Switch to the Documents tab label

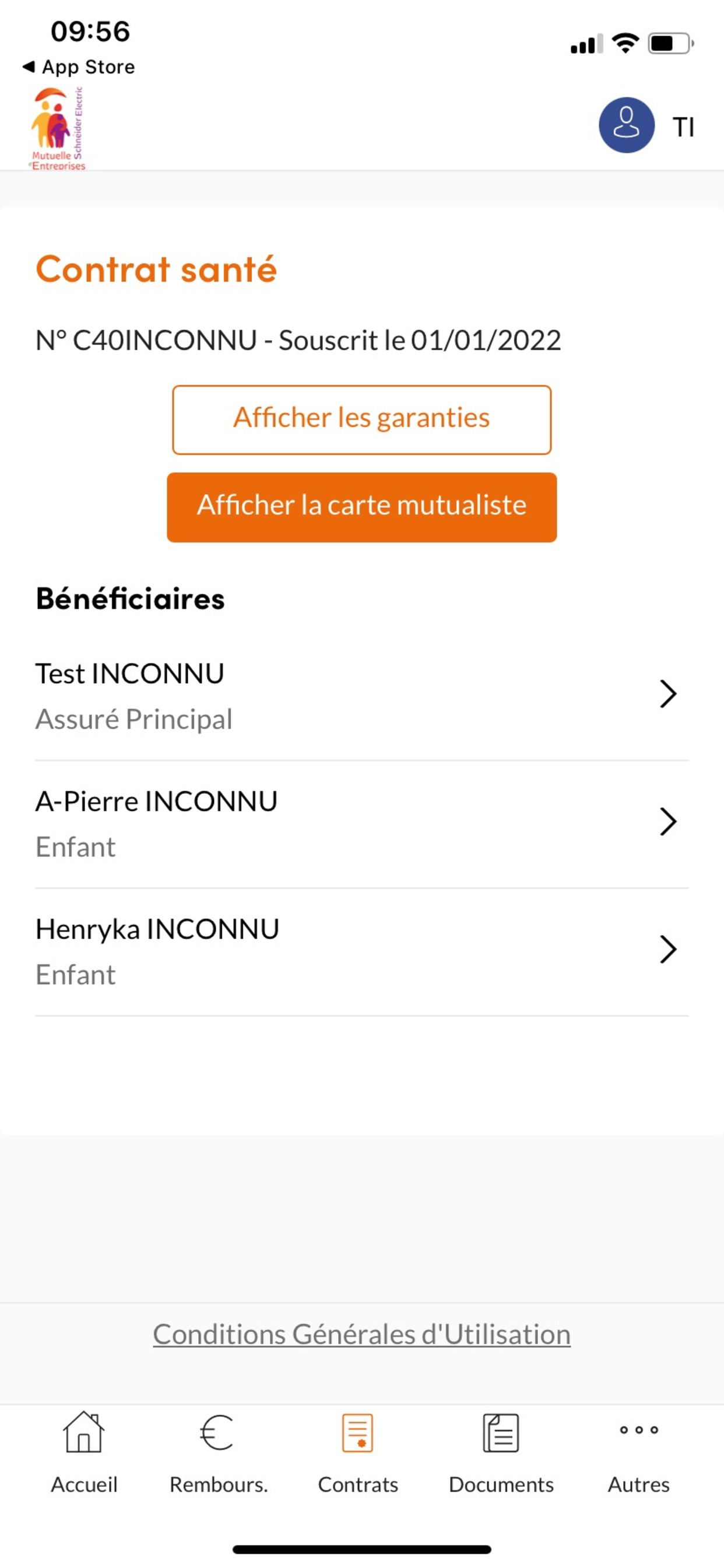point(501,1485)
